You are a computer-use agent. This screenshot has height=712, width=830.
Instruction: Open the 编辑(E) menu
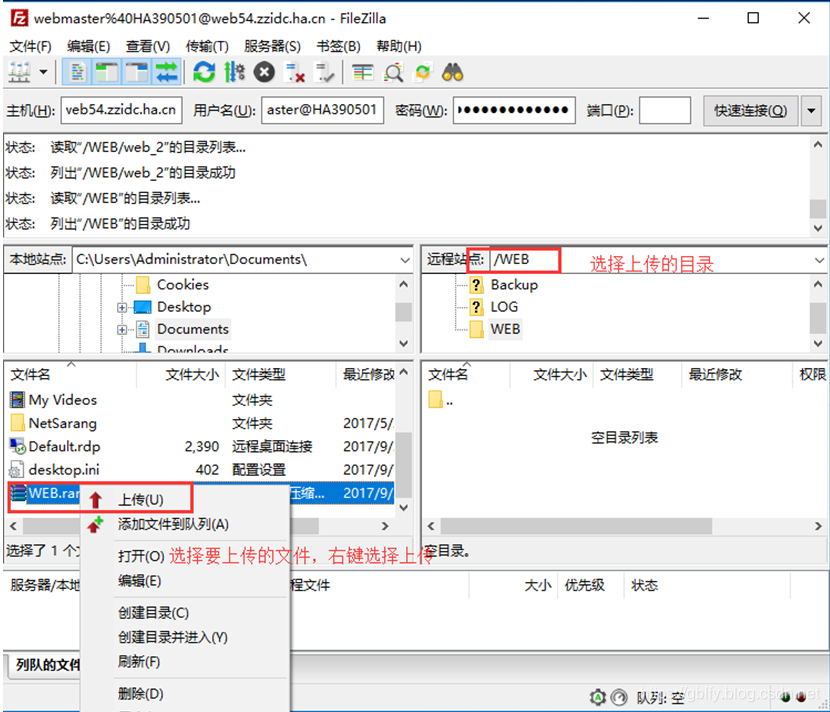coord(88,46)
